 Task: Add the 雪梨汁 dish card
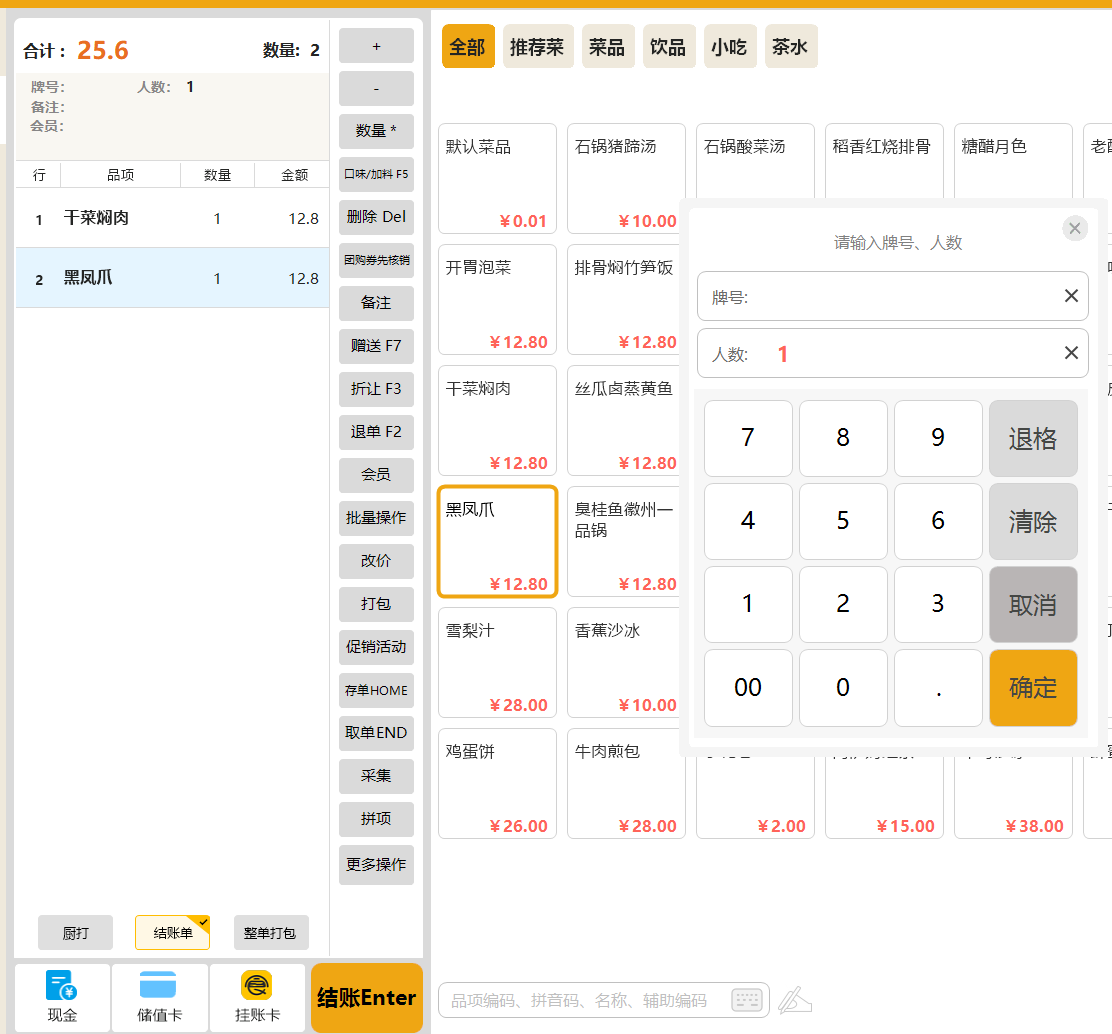click(x=497, y=663)
